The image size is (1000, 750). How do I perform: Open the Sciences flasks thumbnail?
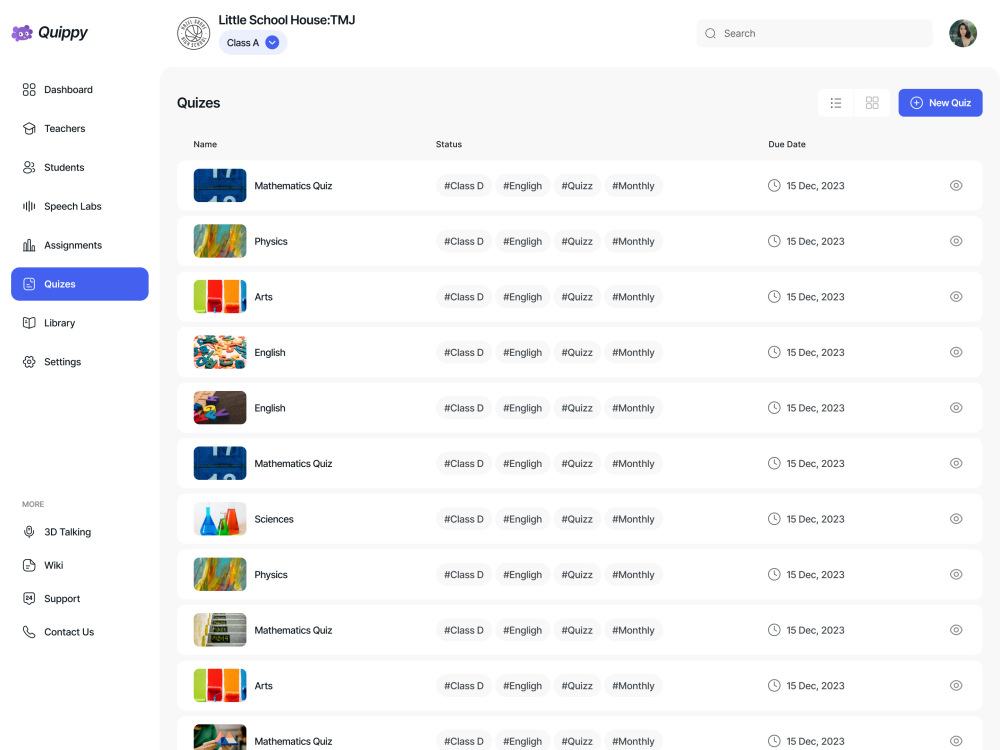point(220,519)
